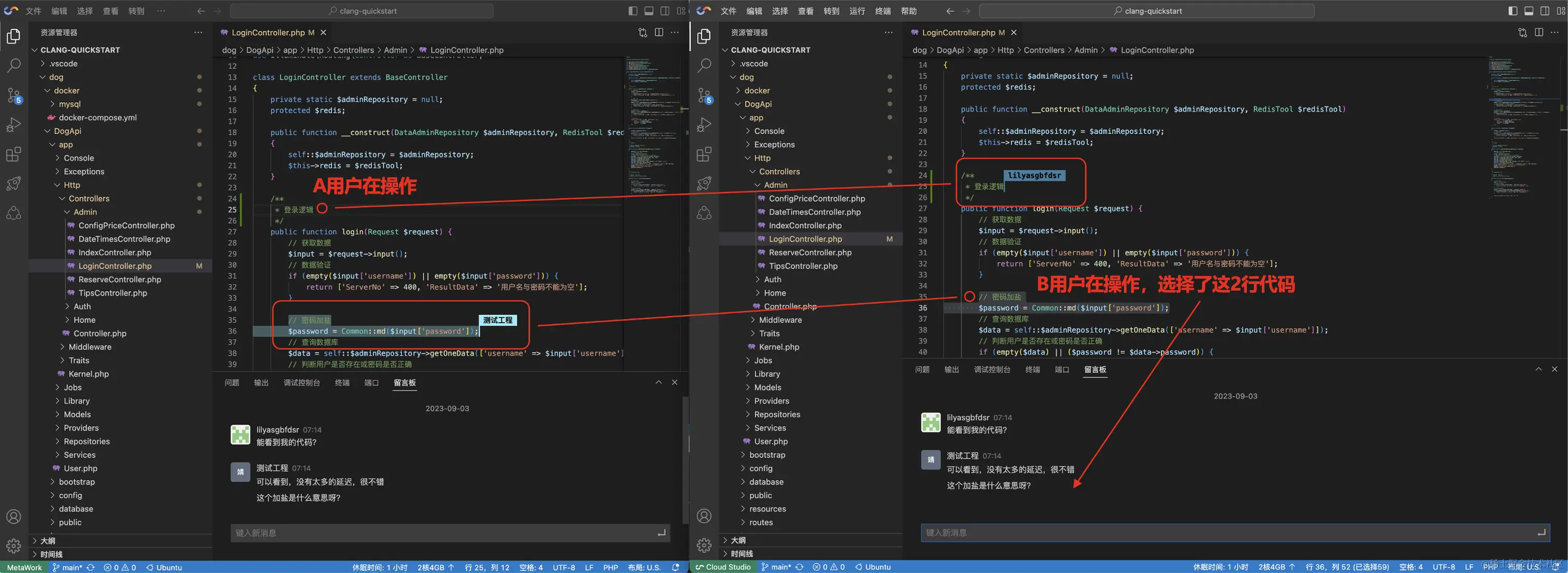
Task: Toggle primary sidebar layout in right title bar
Action: coord(1513,11)
